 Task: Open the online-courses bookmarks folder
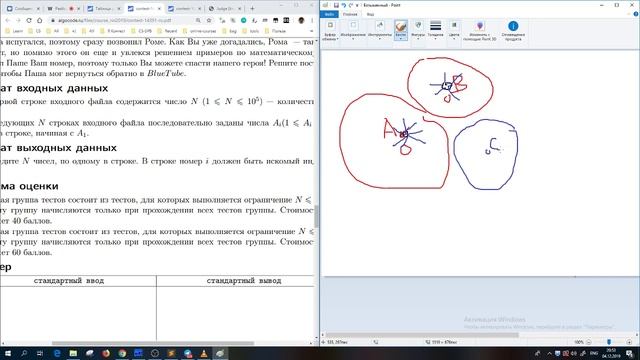(x=200, y=31)
